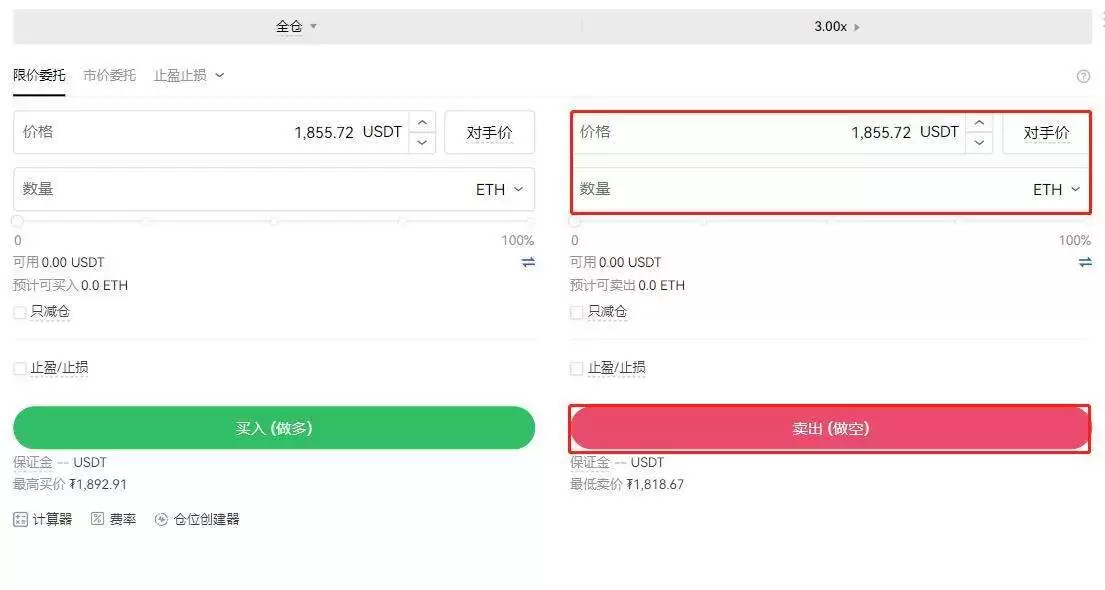Switch to the 市价委托 tab
The image size is (1105, 590).
click(x=109, y=76)
